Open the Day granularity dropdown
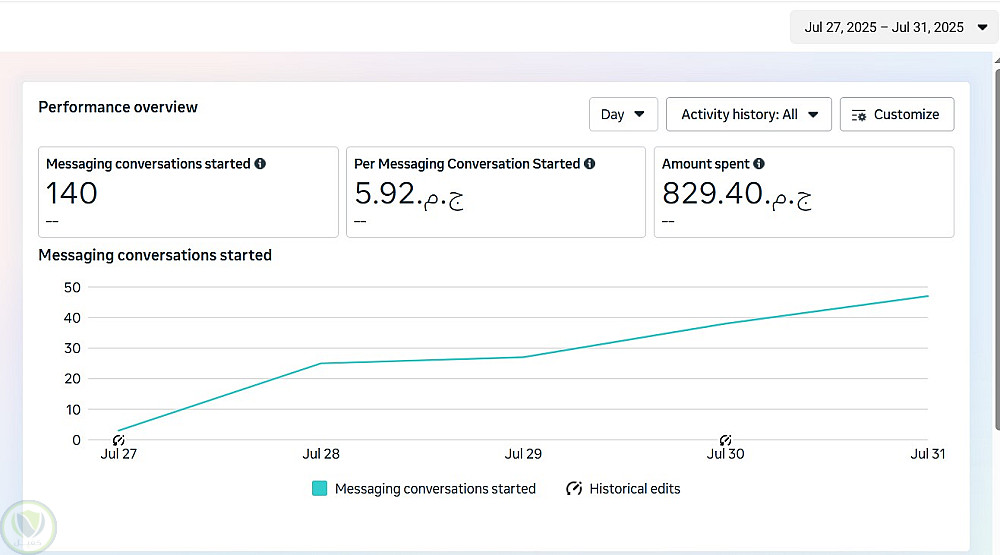 click(623, 115)
